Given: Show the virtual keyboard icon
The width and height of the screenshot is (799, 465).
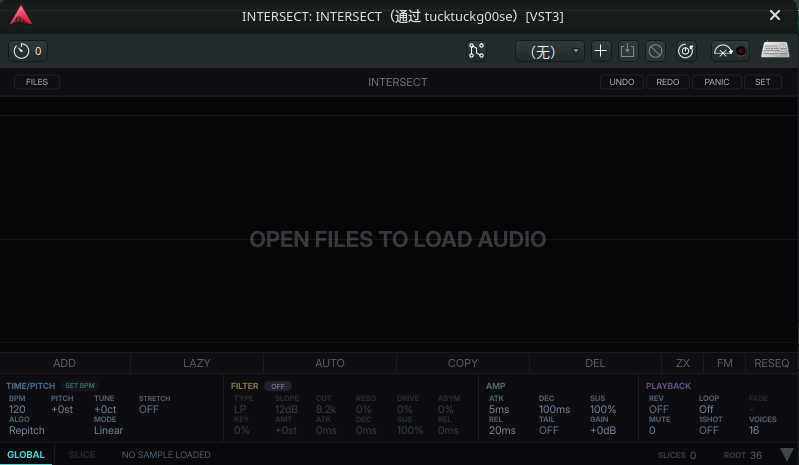Looking at the screenshot, I should pyautogui.click(x=775, y=50).
